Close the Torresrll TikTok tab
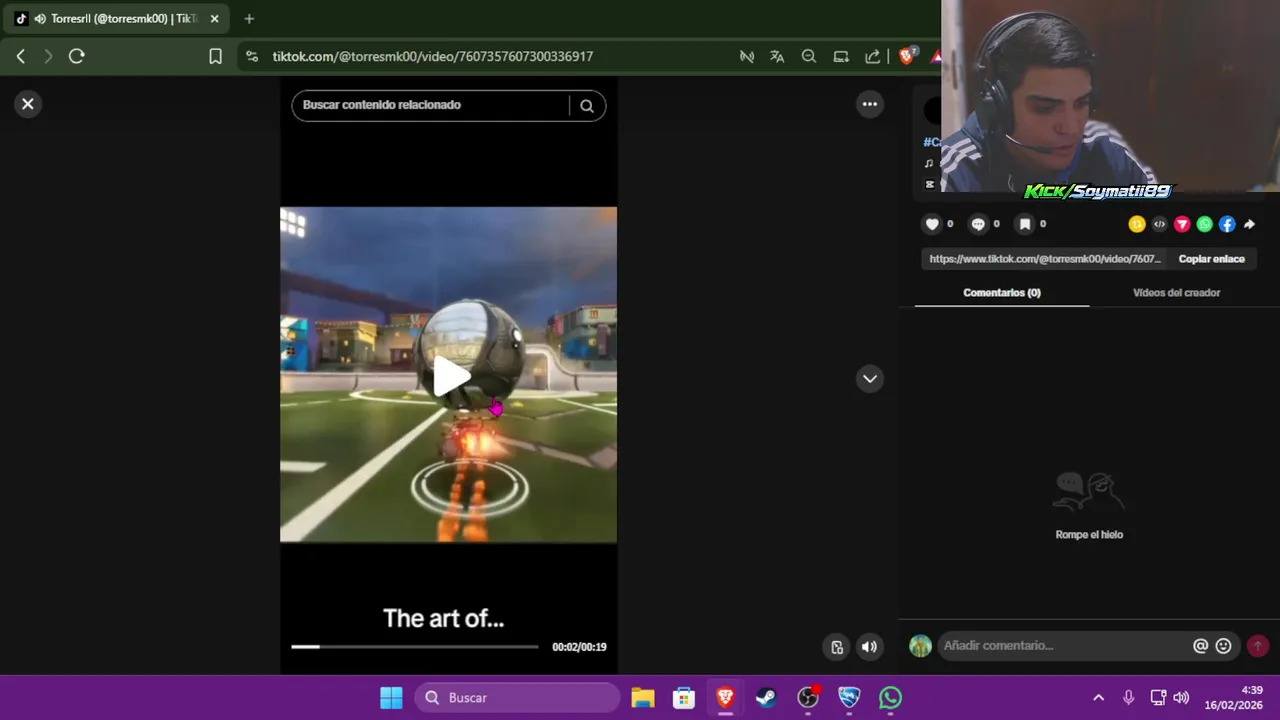Viewport: 1280px width, 720px height. tap(214, 19)
